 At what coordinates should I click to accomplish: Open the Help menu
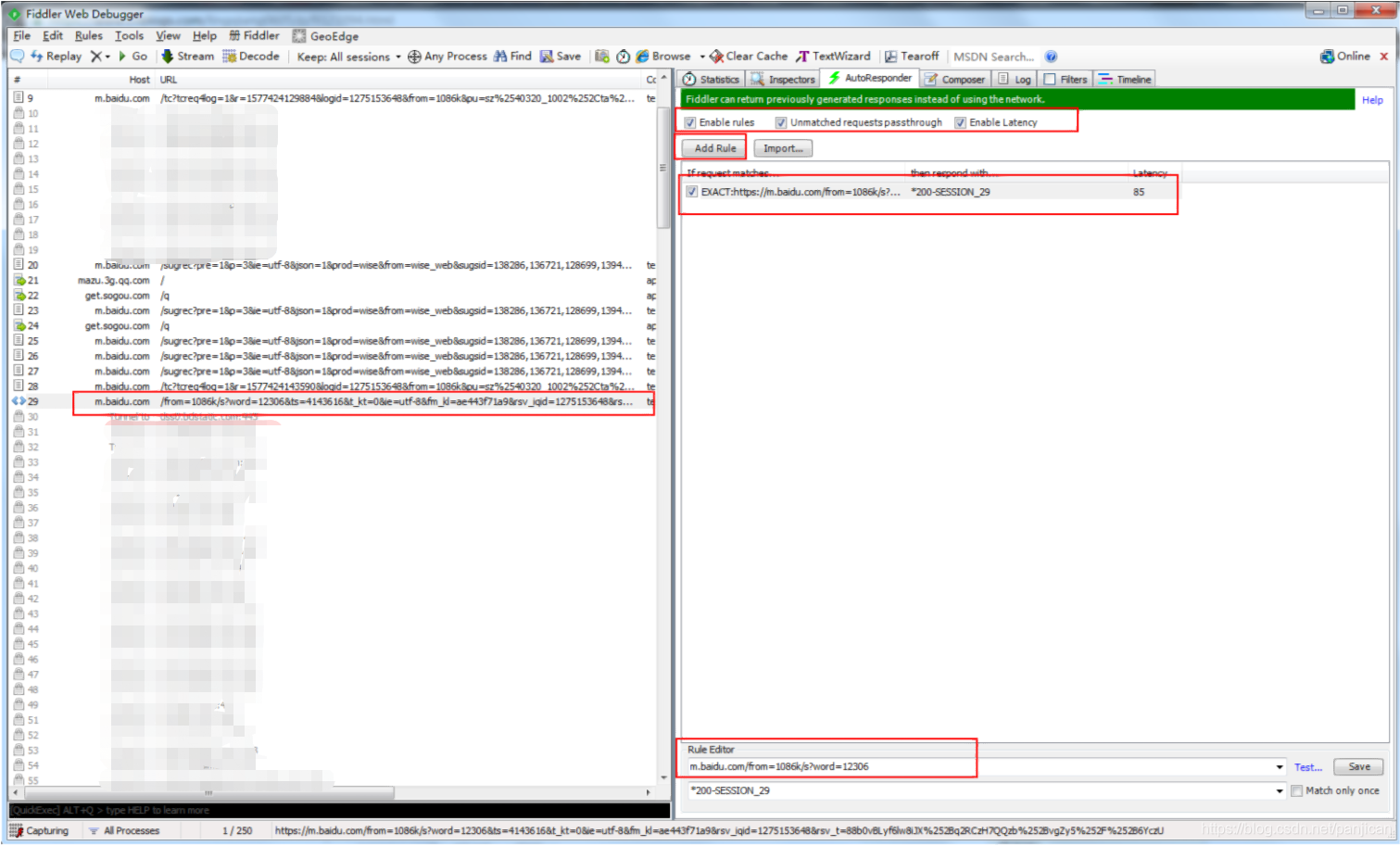[205, 36]
